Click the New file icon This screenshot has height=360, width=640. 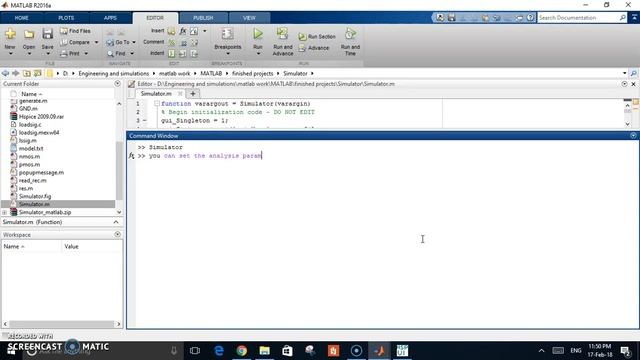click(x=10, y=34)
